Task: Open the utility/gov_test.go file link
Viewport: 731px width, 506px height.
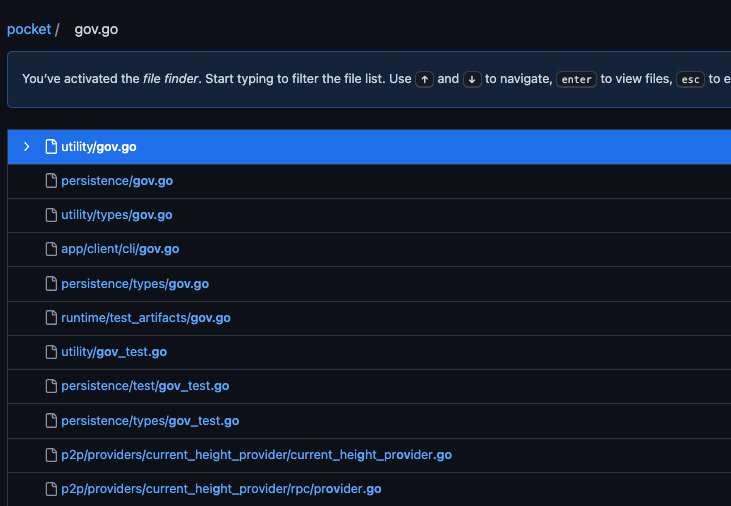Action: [114, 352]
